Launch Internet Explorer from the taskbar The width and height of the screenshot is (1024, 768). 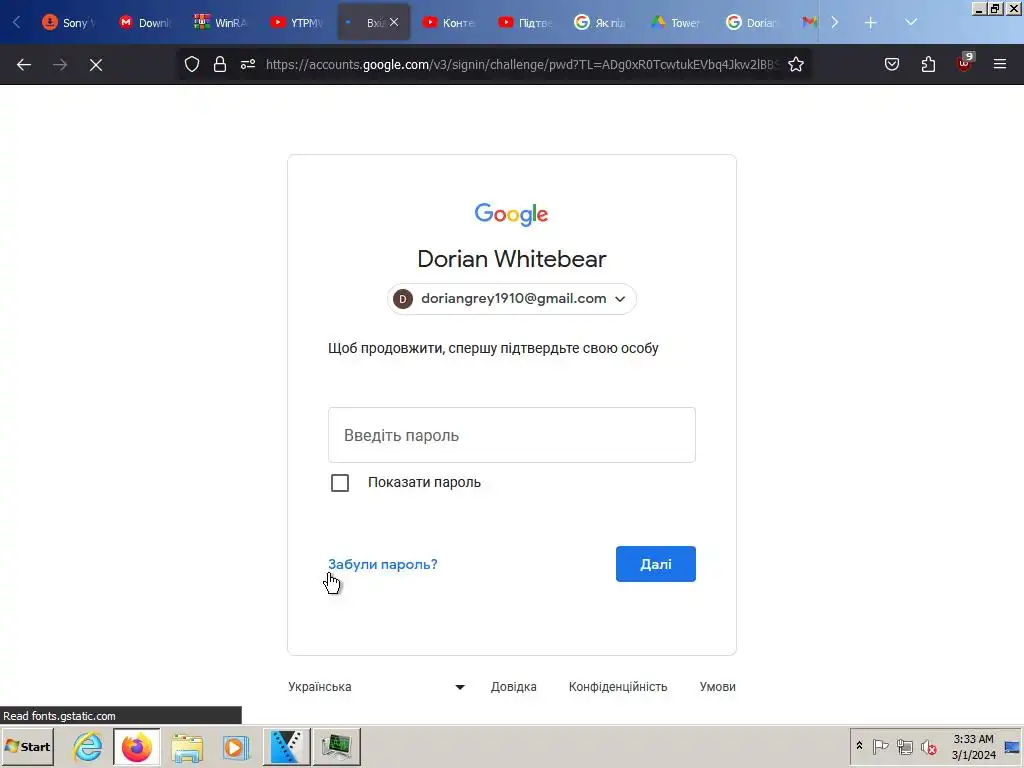pyautogui.click(x=88, y=746)
